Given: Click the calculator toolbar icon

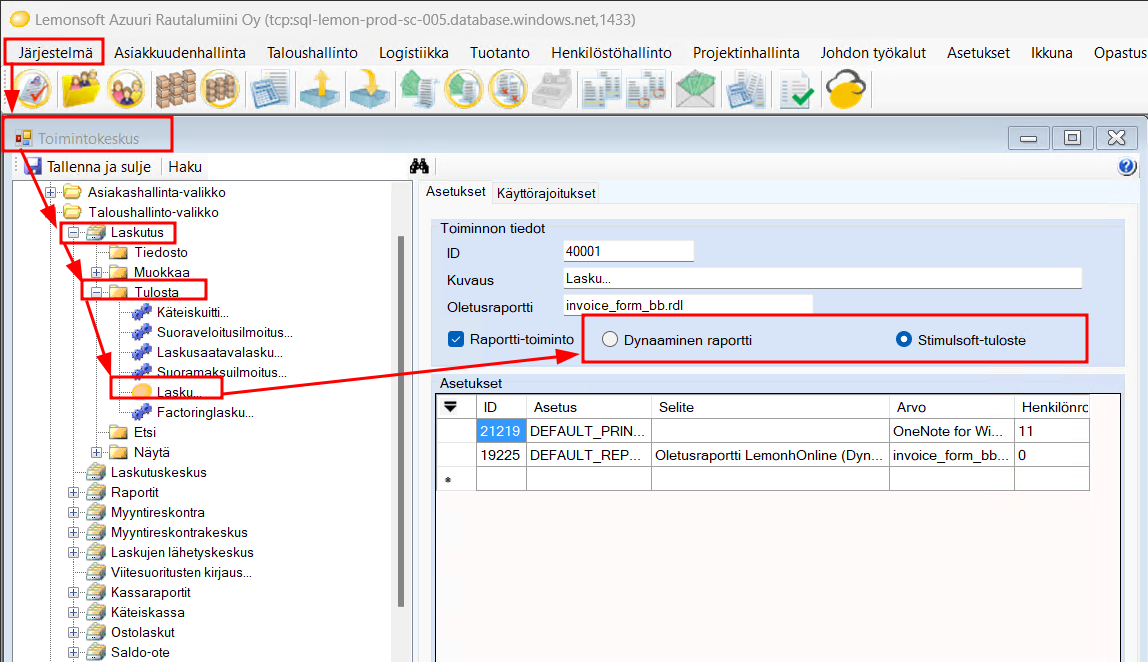Looking at the screenshot, I should tap(268, 89).
